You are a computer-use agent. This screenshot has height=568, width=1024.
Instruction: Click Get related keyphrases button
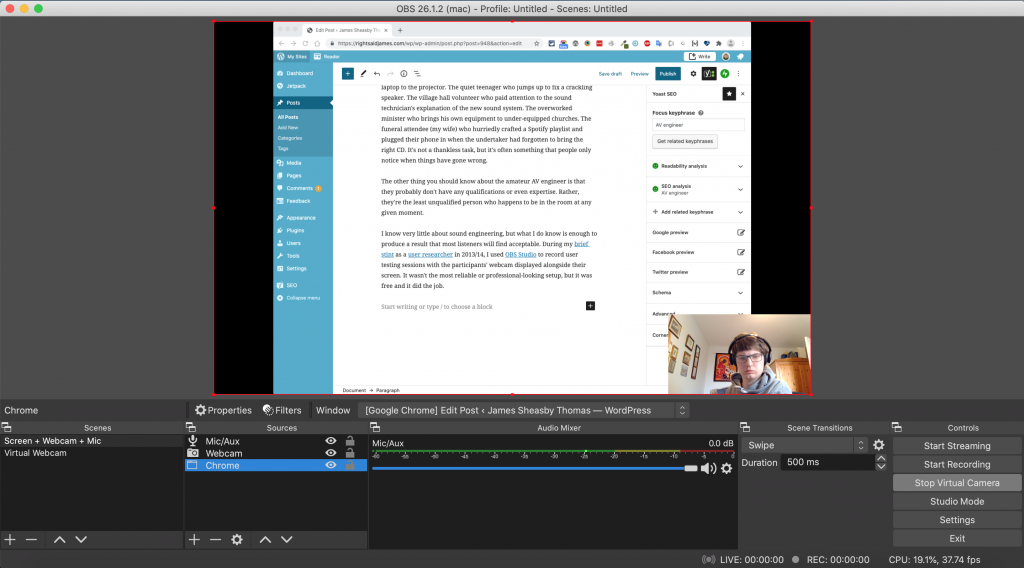(x=684, y=141)
